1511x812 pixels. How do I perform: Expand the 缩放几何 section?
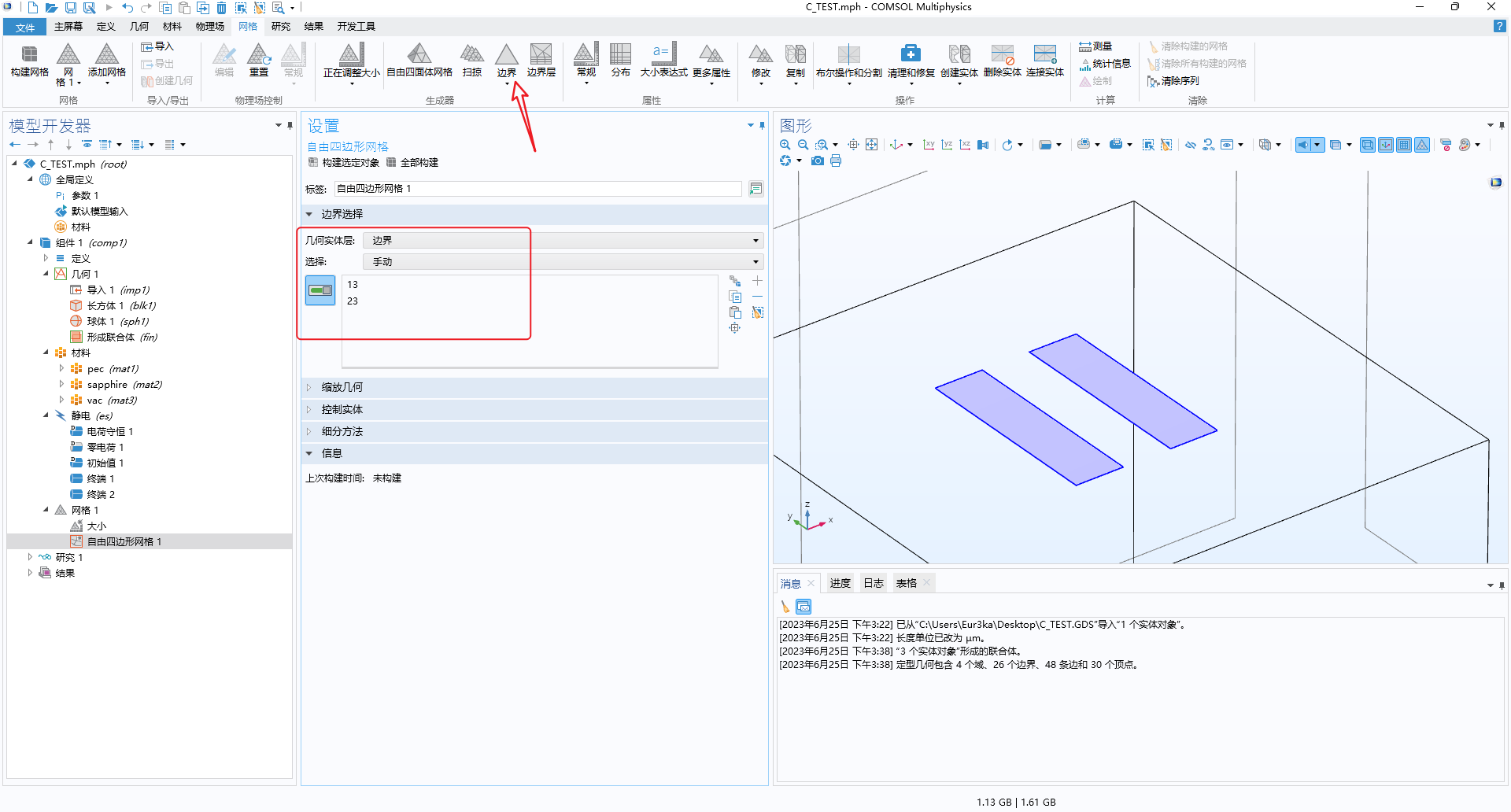point(342,387)
